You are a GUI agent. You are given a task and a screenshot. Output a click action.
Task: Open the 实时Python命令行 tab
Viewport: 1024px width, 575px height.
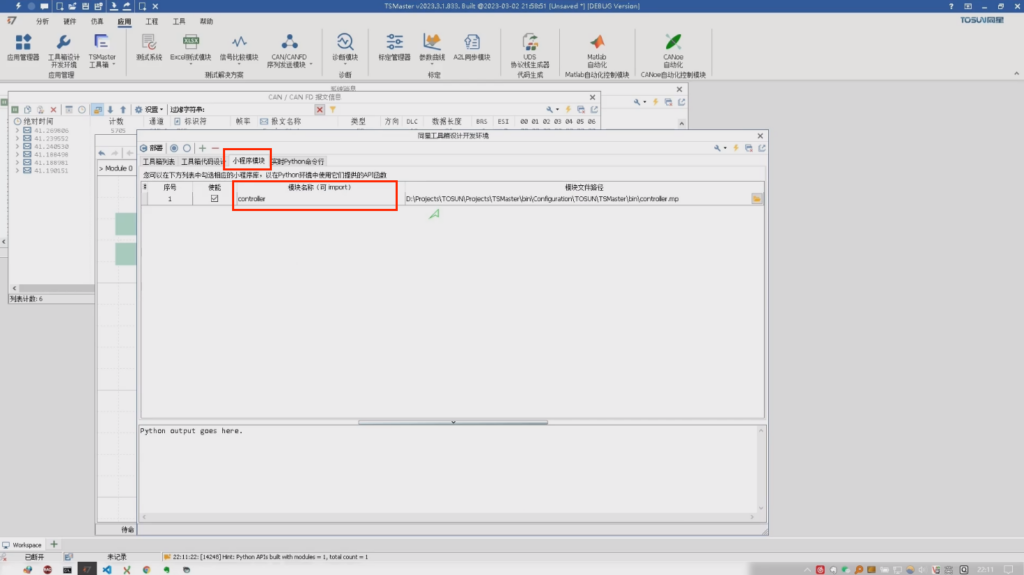(298, 161)
